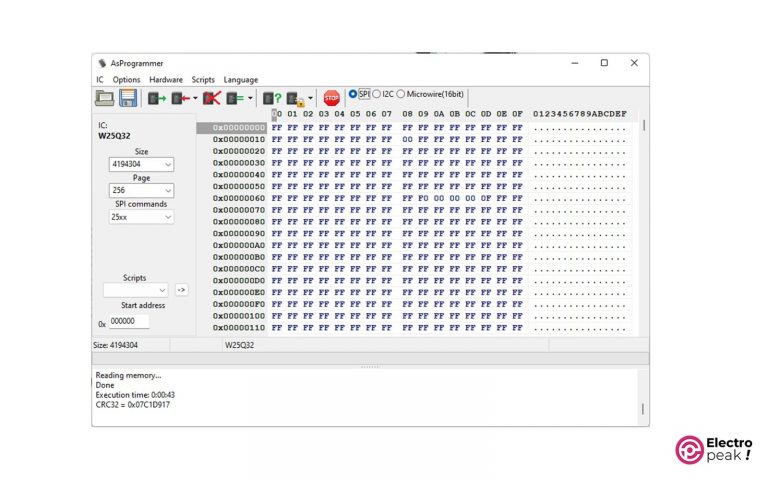Click the log panel vertical scrollbar

[x=643, y=408]
